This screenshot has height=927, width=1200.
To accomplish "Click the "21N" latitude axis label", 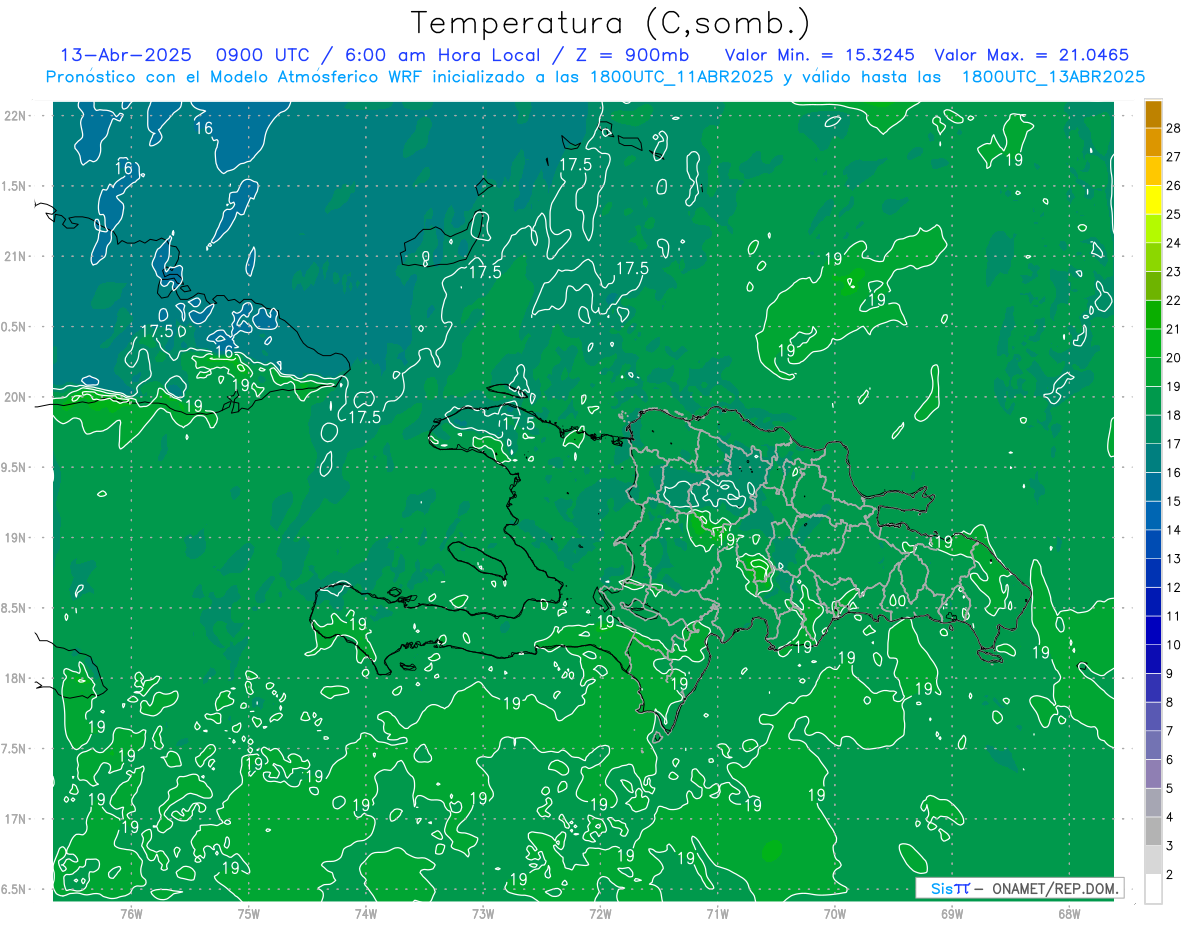I will (x=16, y=257).
